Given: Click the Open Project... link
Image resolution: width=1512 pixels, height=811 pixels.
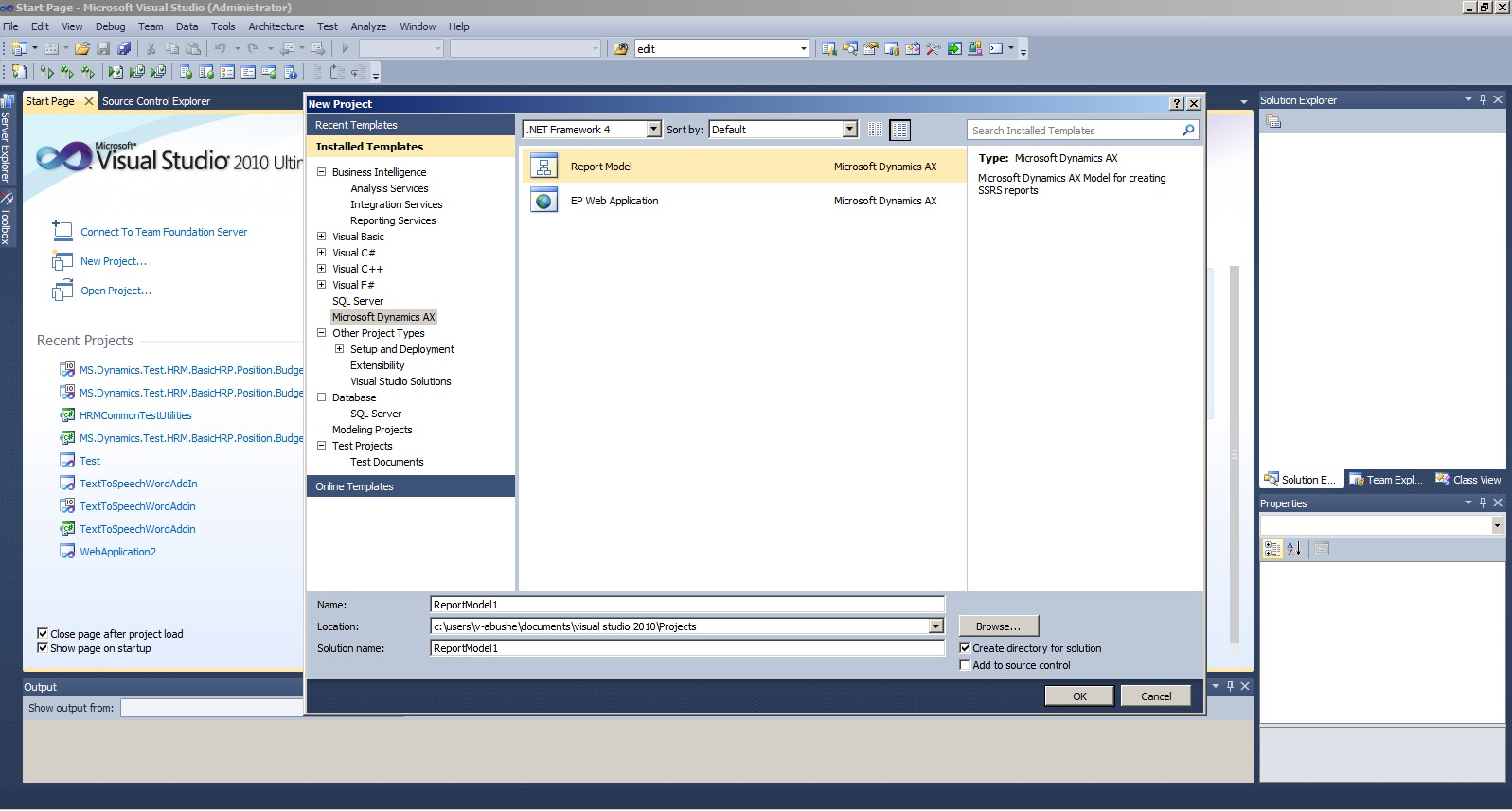Looking at the screenshot, I should click(x=116, y=291).
